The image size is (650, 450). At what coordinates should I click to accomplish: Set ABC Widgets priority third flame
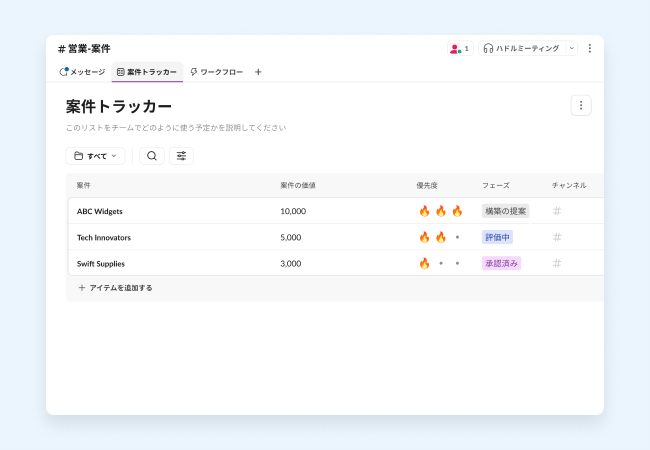[457, 211]
